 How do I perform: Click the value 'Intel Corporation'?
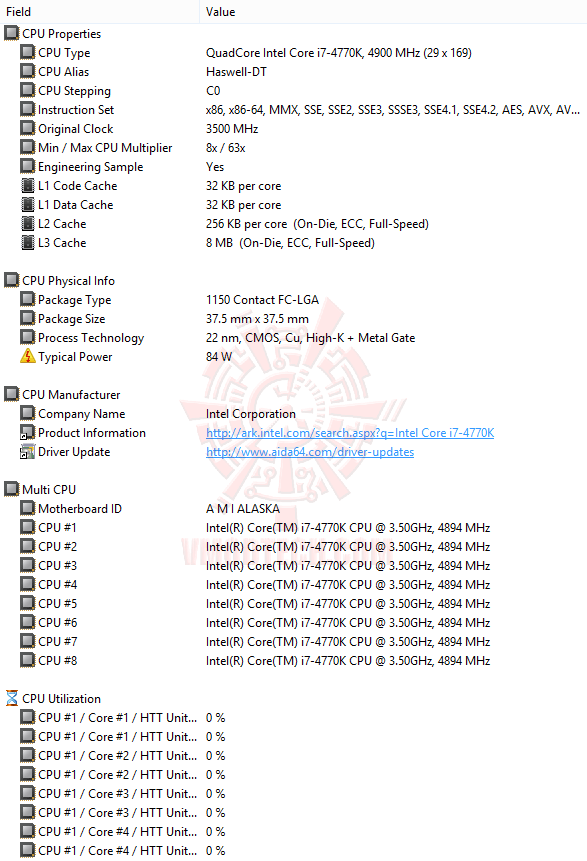(x=250, y=414)
